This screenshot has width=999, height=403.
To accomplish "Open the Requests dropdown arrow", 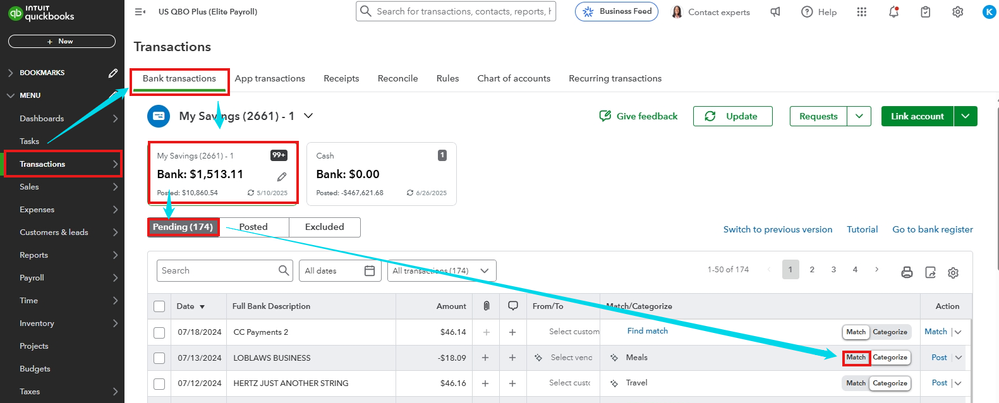I will pyautogui.click(x=859, y=117).
